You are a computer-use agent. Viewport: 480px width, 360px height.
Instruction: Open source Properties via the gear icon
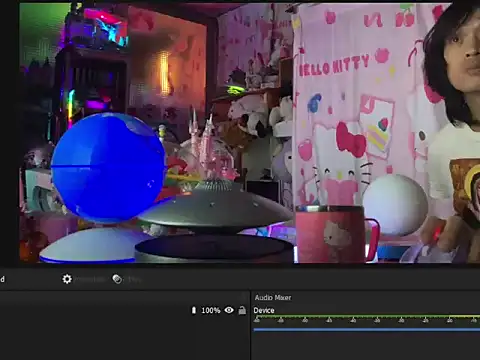[x=67, y=279]
